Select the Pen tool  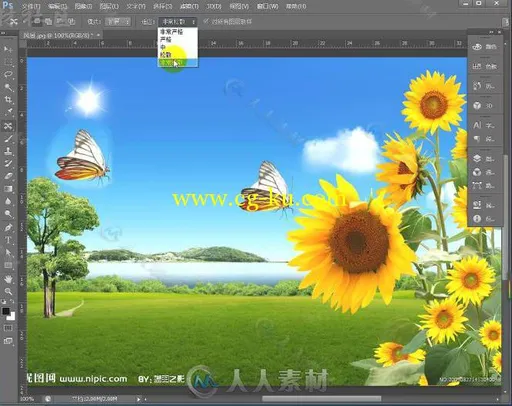[x=8, y=228]
